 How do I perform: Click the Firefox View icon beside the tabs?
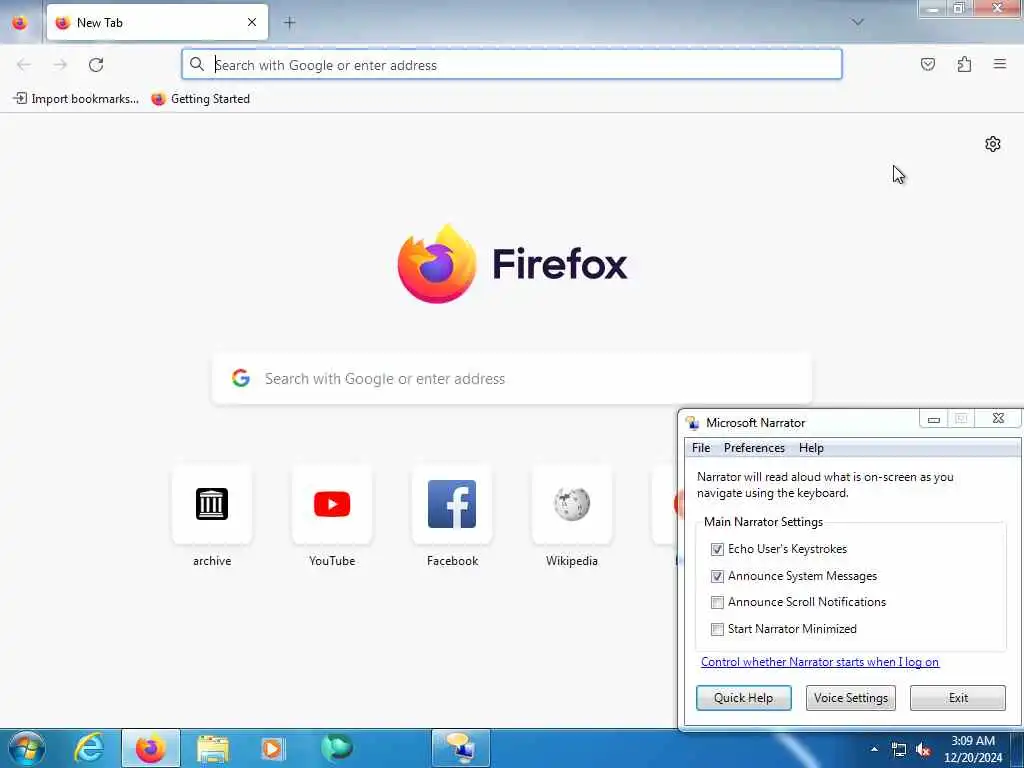click(x=20, y=22)
